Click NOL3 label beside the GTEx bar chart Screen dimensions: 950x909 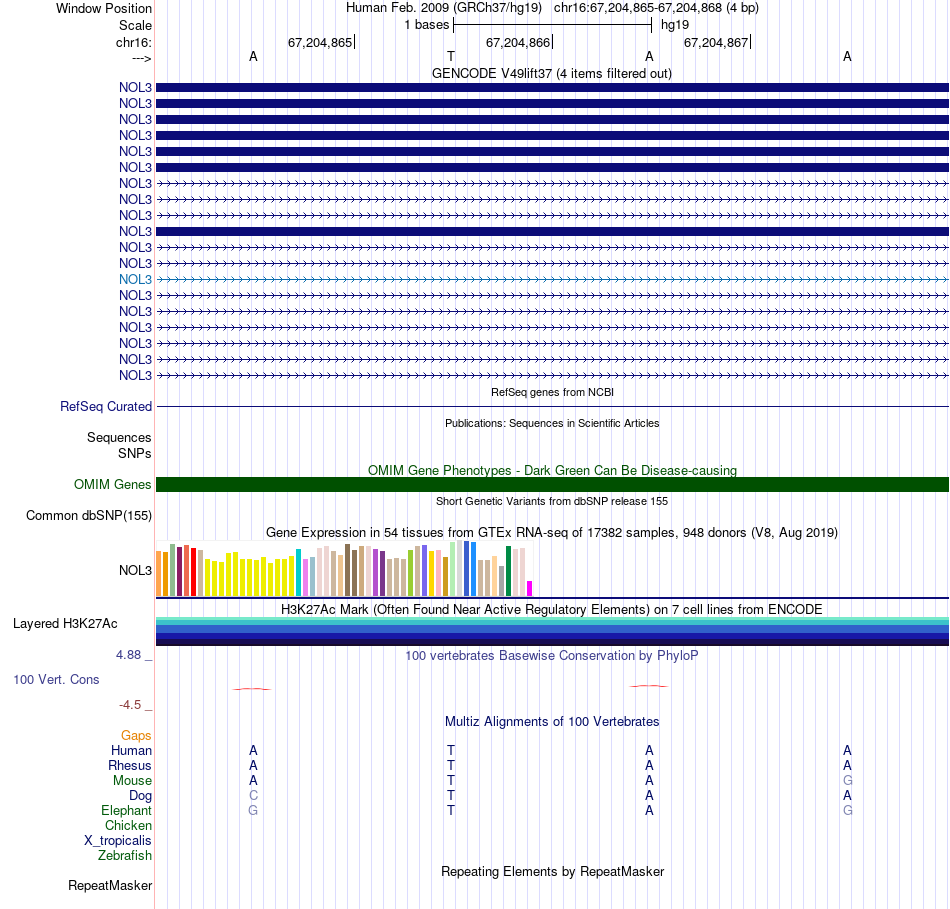click(x=135, y=570)
